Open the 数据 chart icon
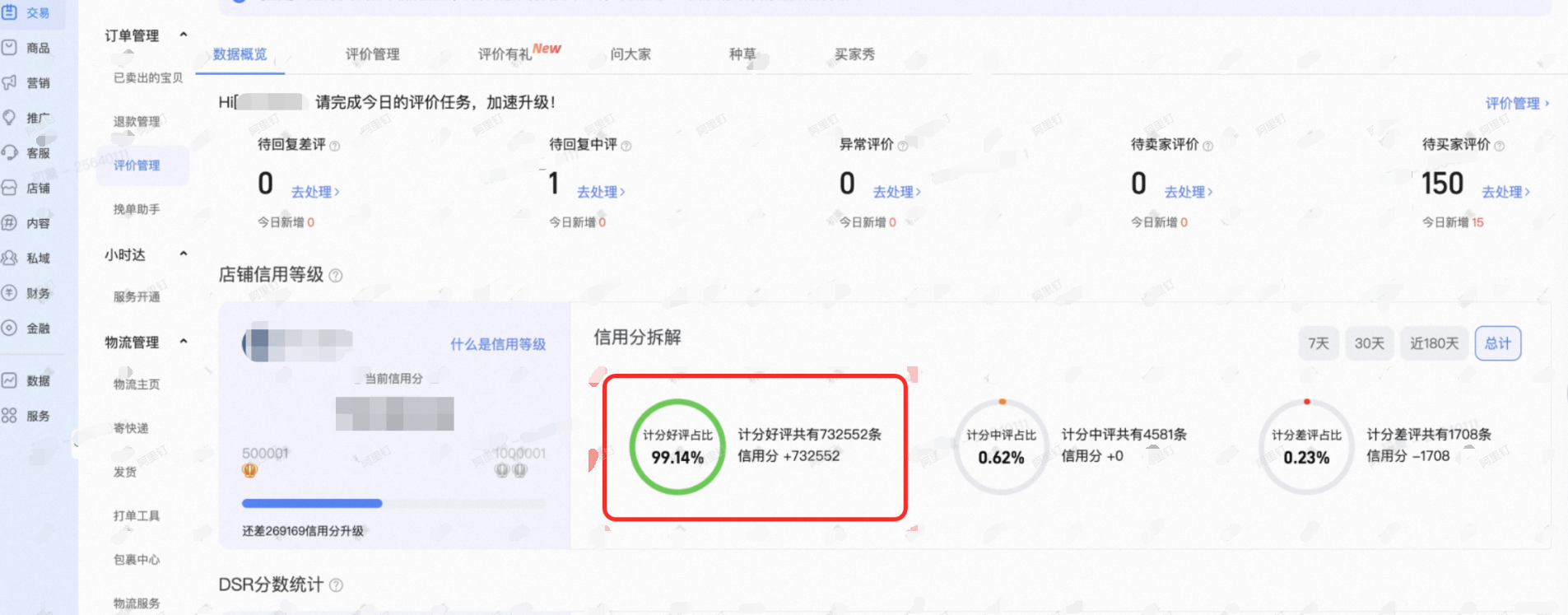The height and width of the screenshot is (615, 1568). click(x=9, y=380)
